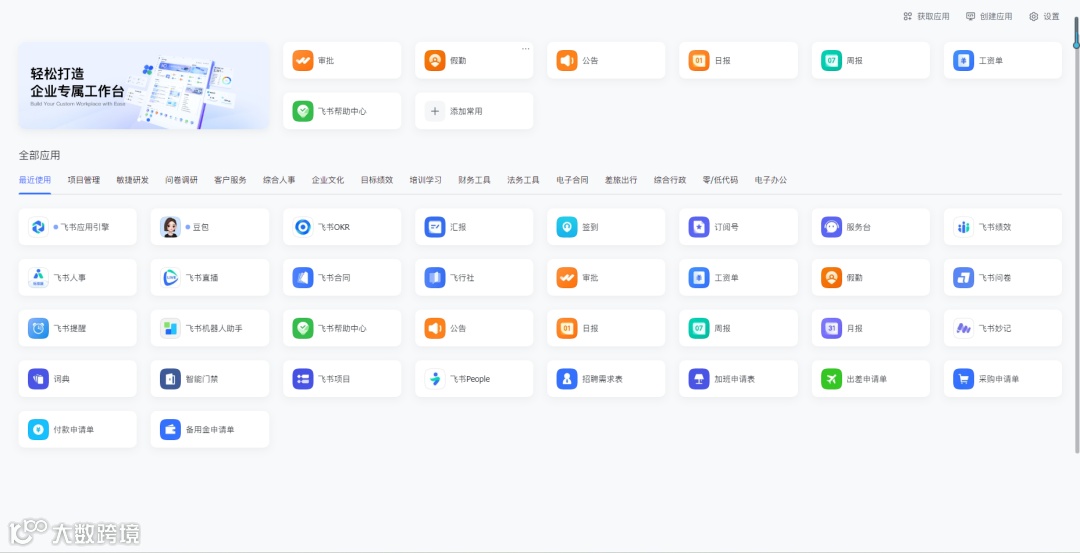1080x553 pixels.
Task: Open the 飞书应用引擎 app icon
Action: (x=38, y=227)
